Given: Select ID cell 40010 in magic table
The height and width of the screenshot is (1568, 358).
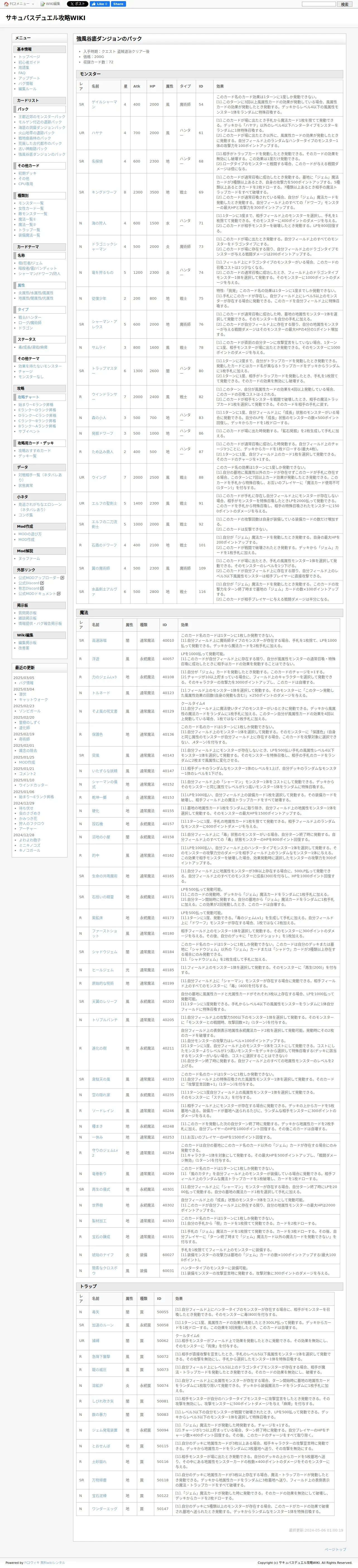Looking at the screenshot, I should [168, 640].
